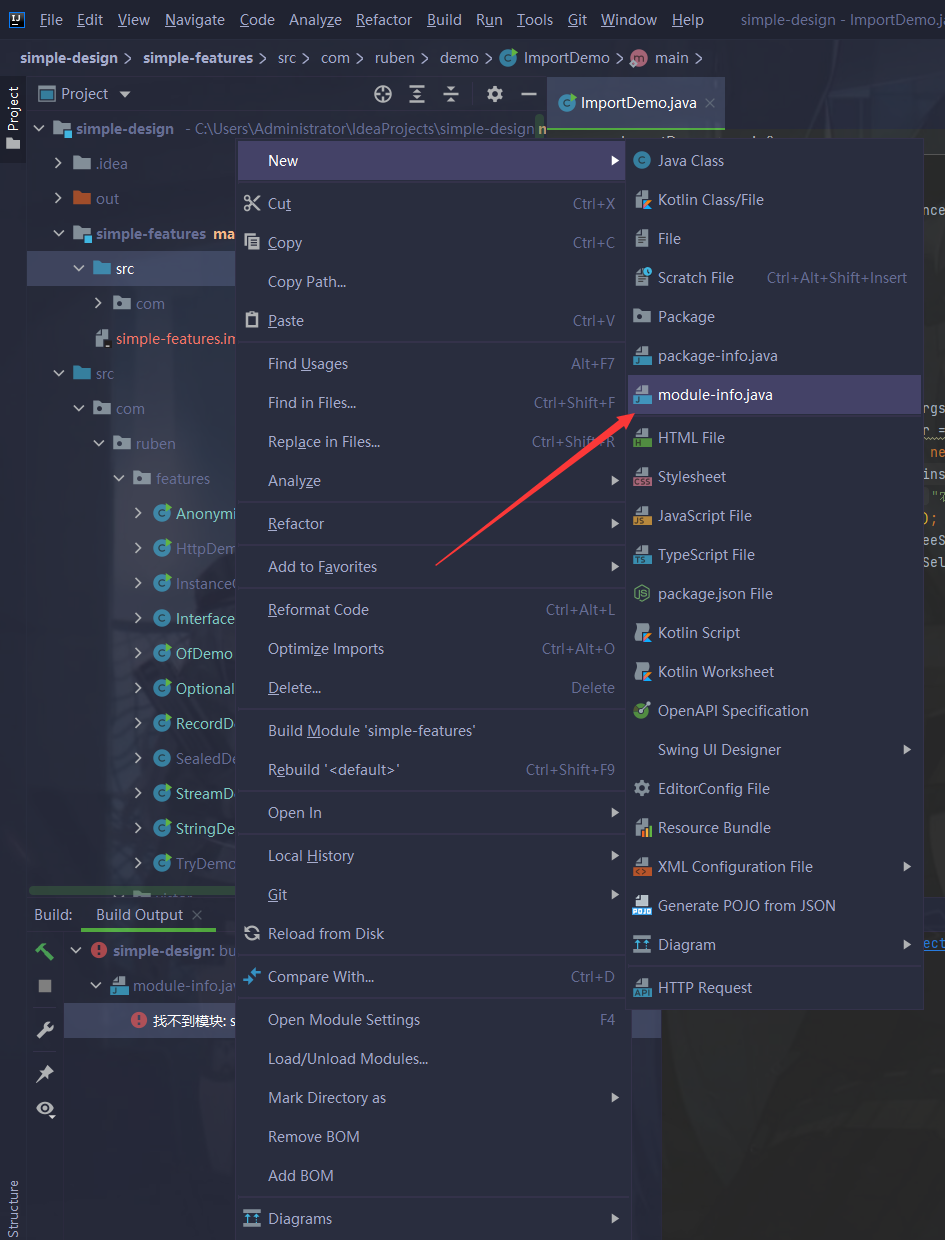The image size is (945, 1240).
Task: Click the Collapse All icon in Project panel
Action: tap(451, 94)
